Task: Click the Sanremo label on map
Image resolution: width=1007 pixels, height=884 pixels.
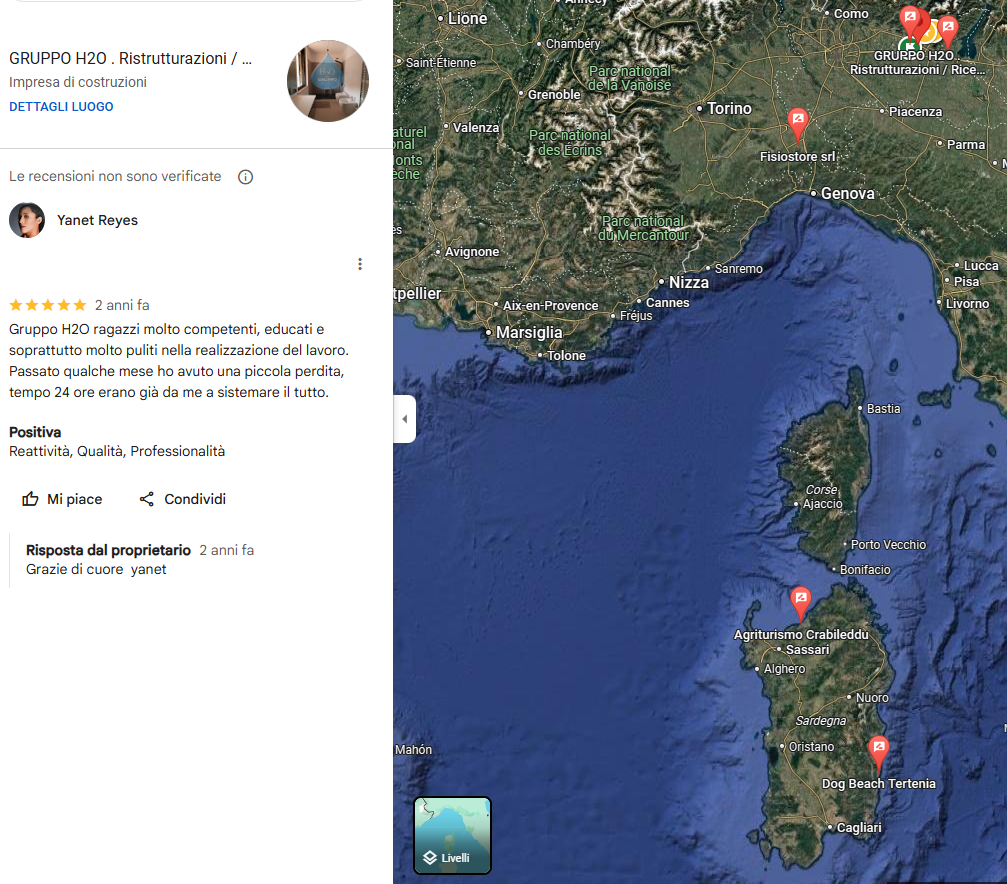Action: [x=739, y=269]
